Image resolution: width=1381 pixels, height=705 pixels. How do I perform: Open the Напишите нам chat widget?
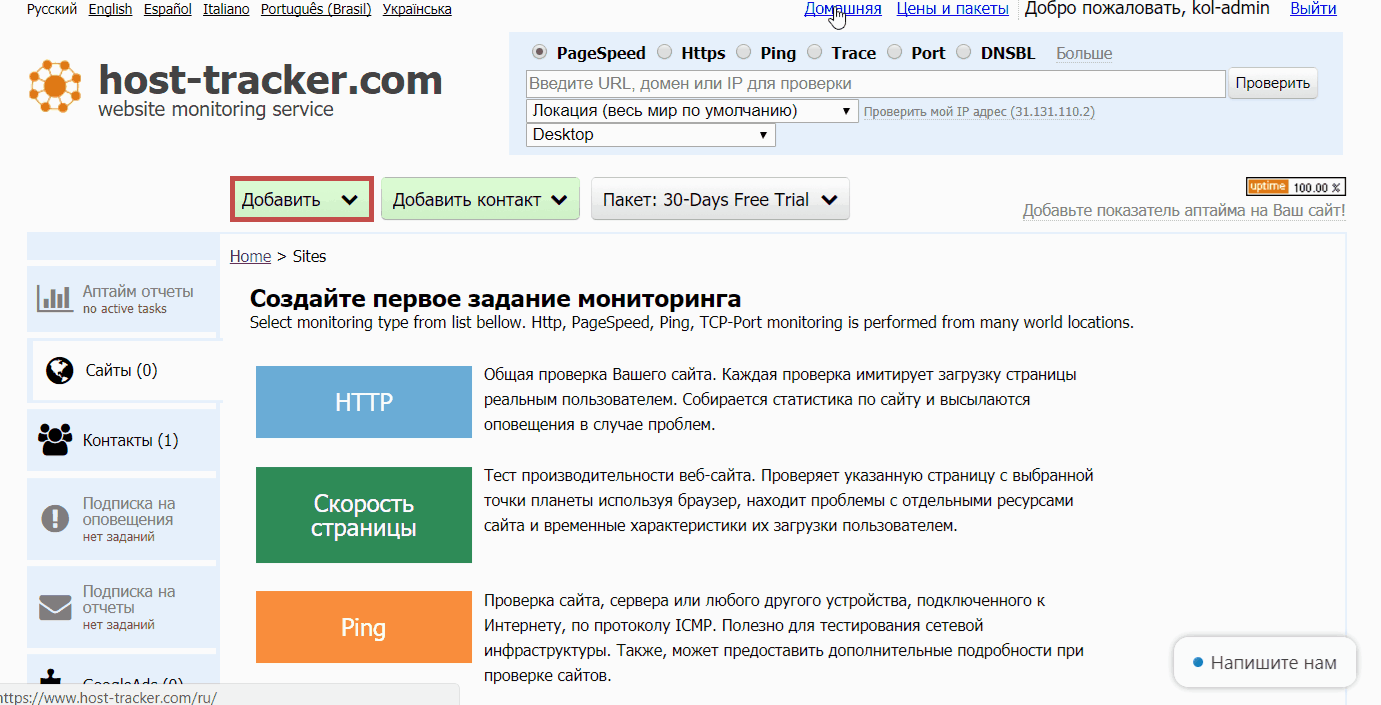coord(1264,663)
